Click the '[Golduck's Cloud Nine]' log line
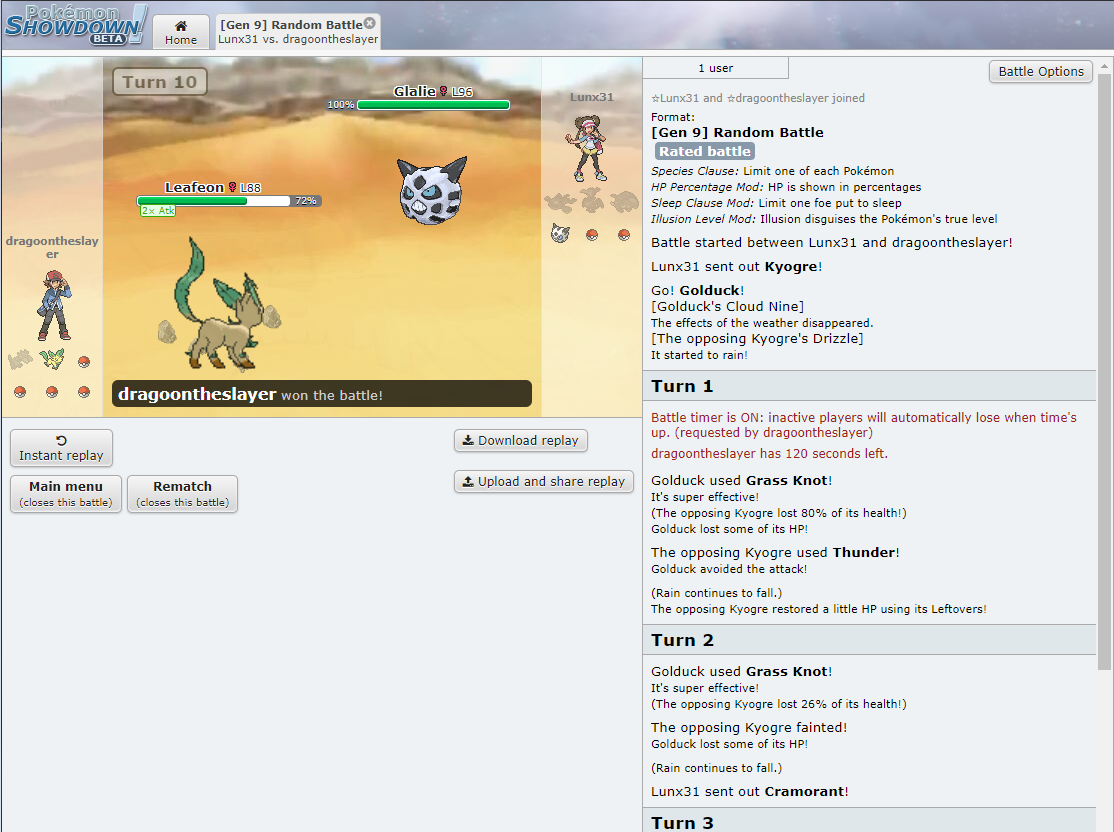This screenshot has height=832, width=1114. pyautogui.click(x=728, y=306)
